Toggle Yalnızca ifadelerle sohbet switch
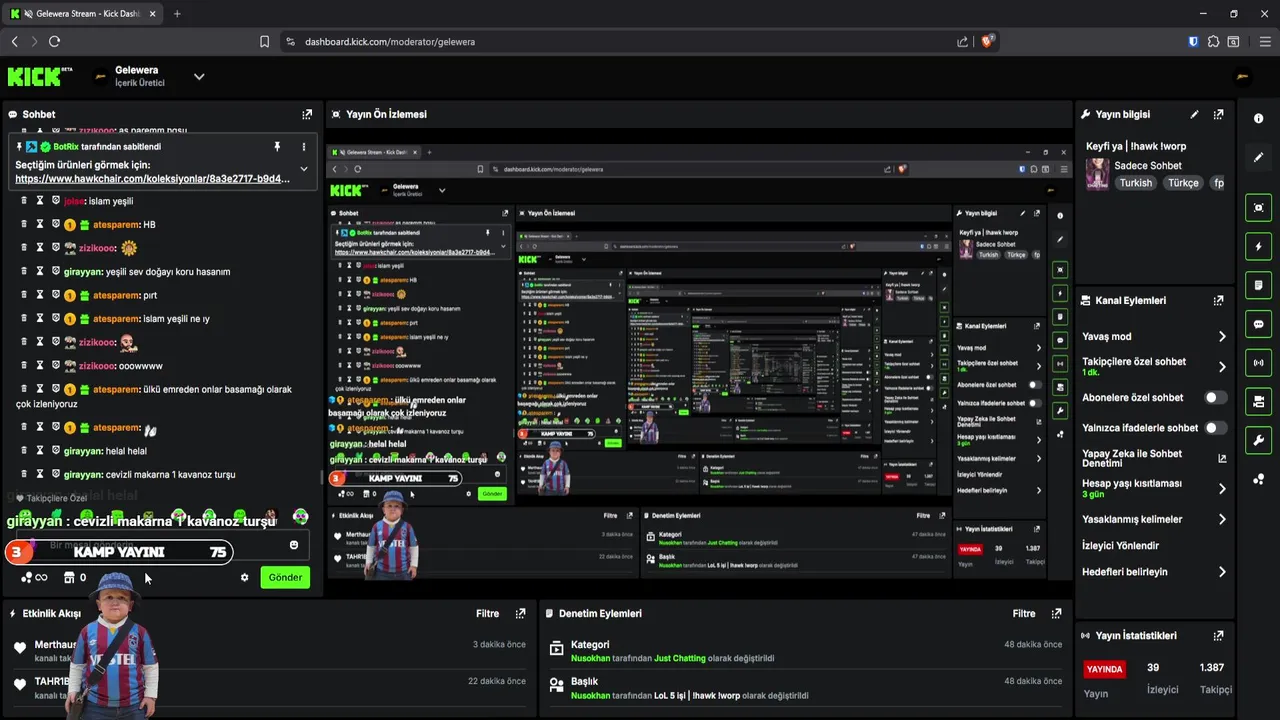This screenshot has height=720, width=1280. click(x=1215, y=427)
